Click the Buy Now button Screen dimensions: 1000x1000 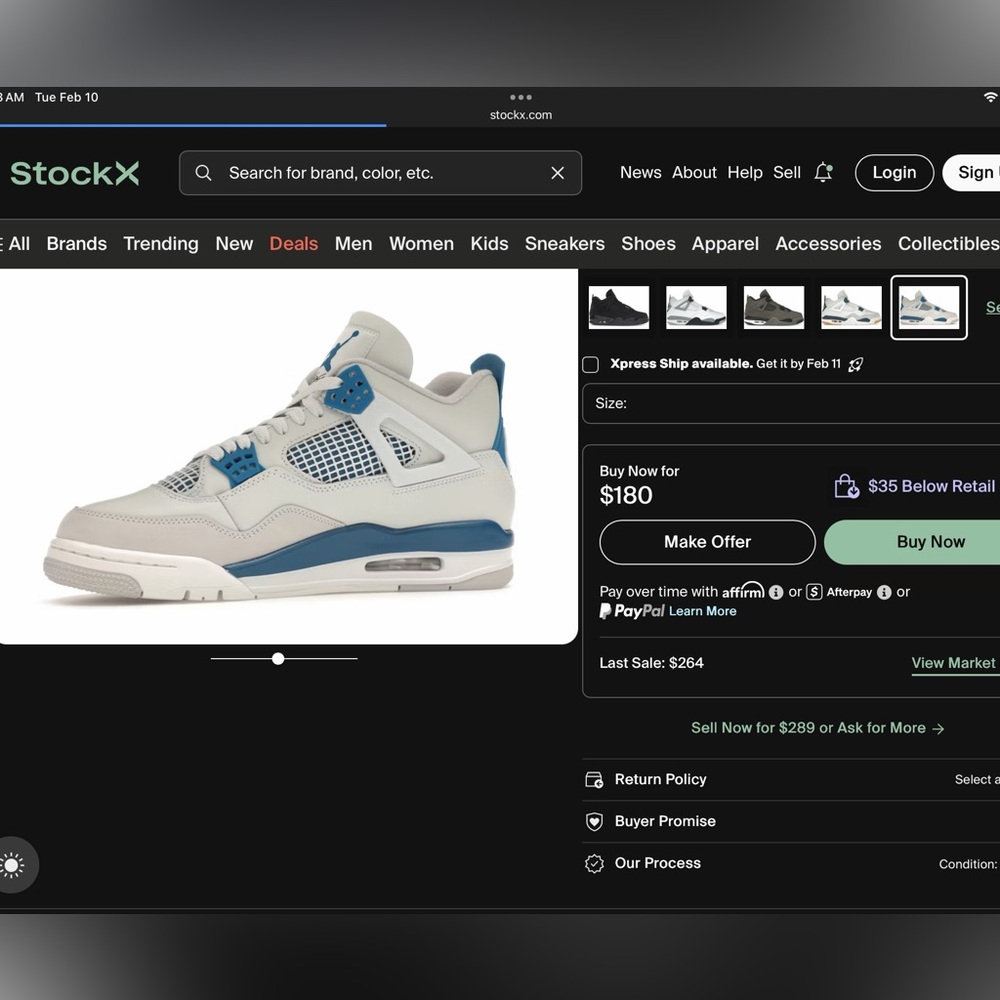coord(912,542)
